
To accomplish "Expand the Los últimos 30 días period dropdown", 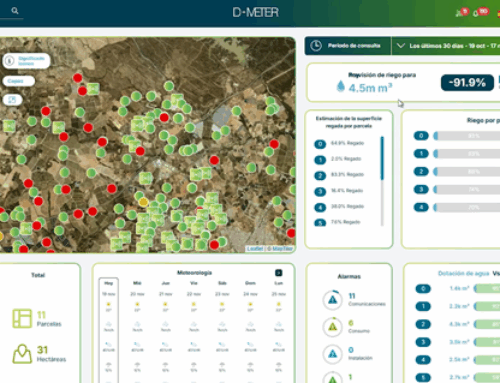I will tap(446, 46).
